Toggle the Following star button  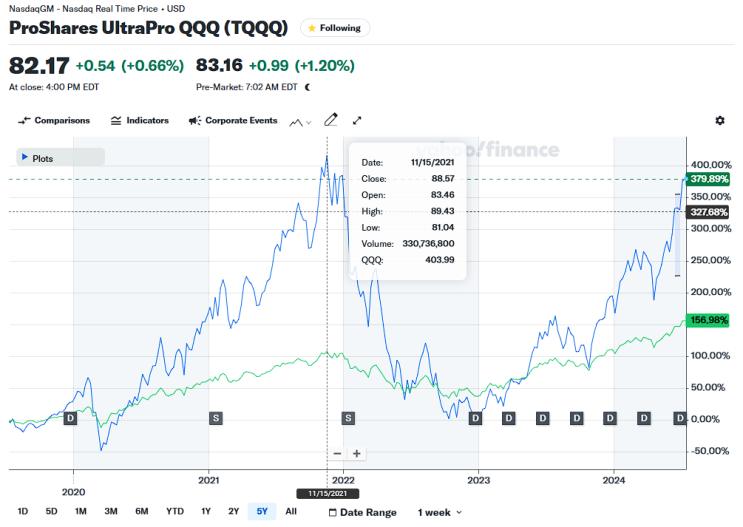335,28
